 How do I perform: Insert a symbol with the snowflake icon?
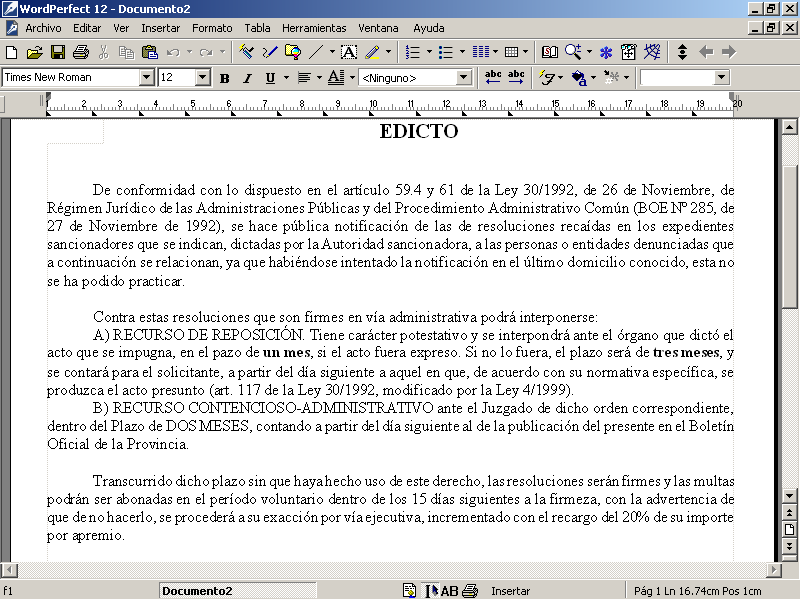(605, 50)
